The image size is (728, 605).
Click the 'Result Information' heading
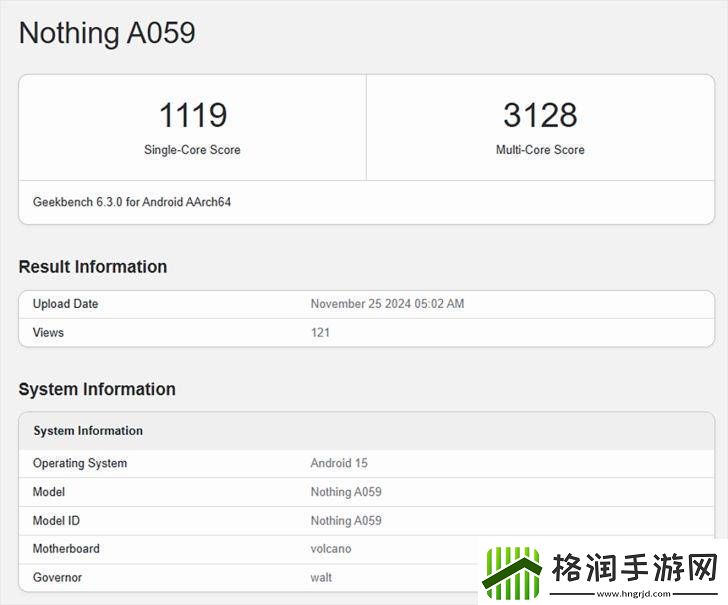[93, 267]
